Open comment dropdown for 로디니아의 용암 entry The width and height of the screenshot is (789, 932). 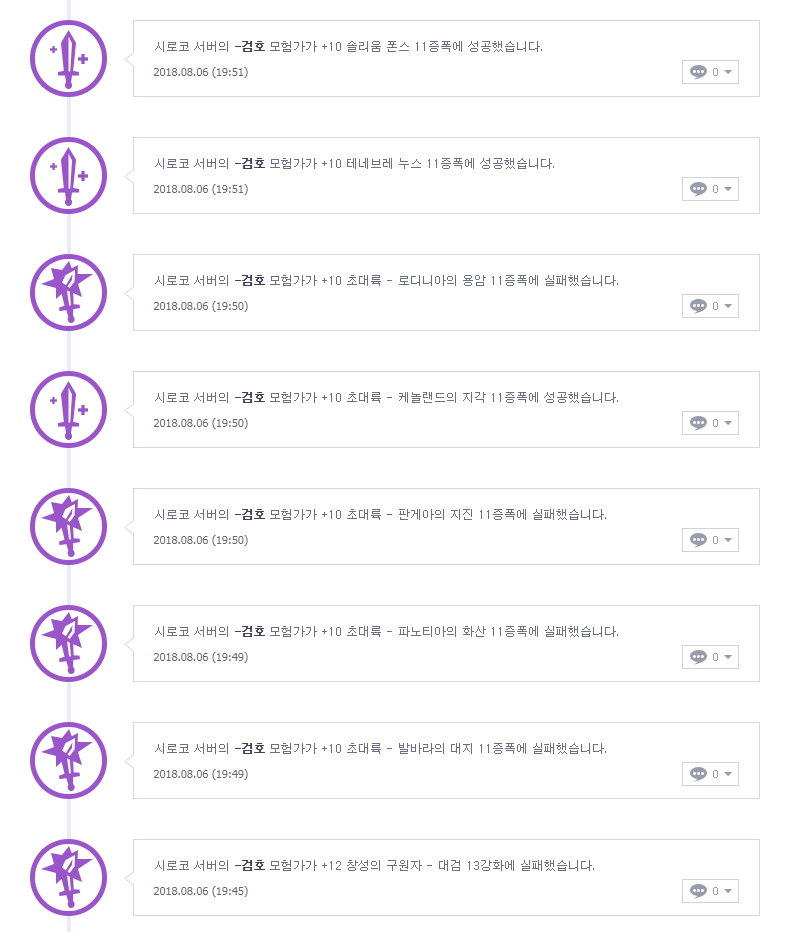tap(710, 306)
